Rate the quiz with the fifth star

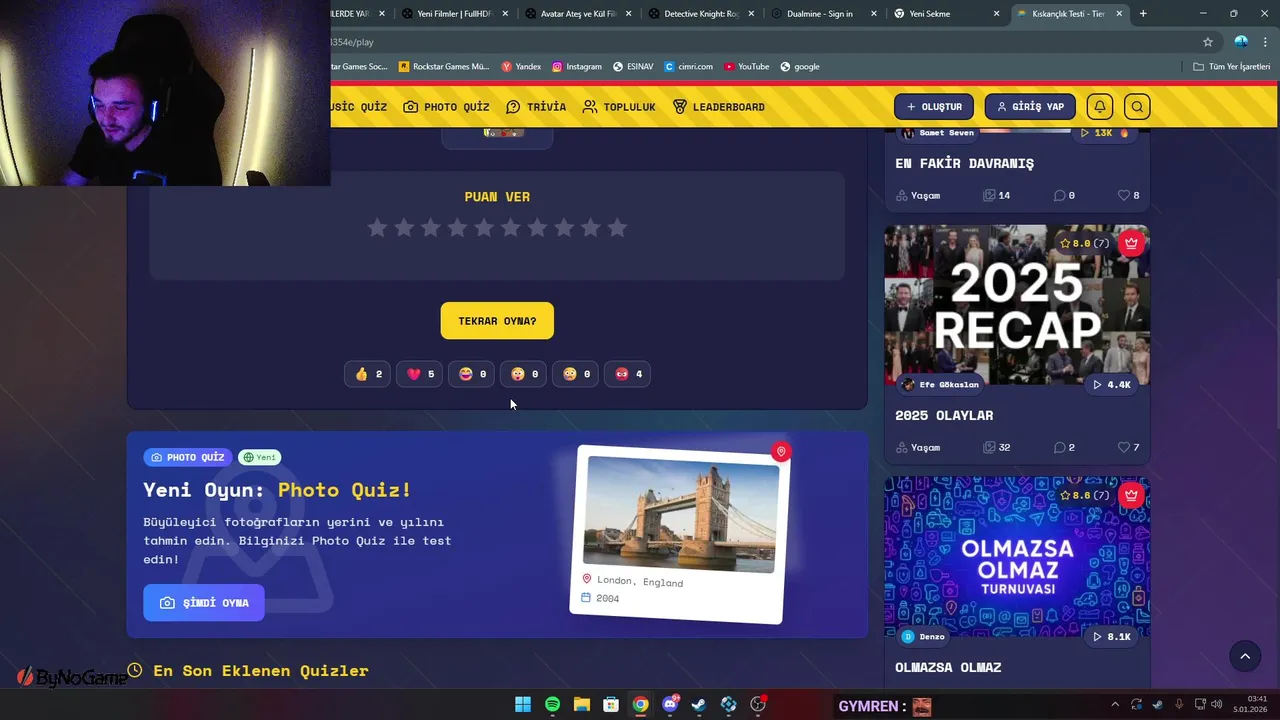click(484, 228)
